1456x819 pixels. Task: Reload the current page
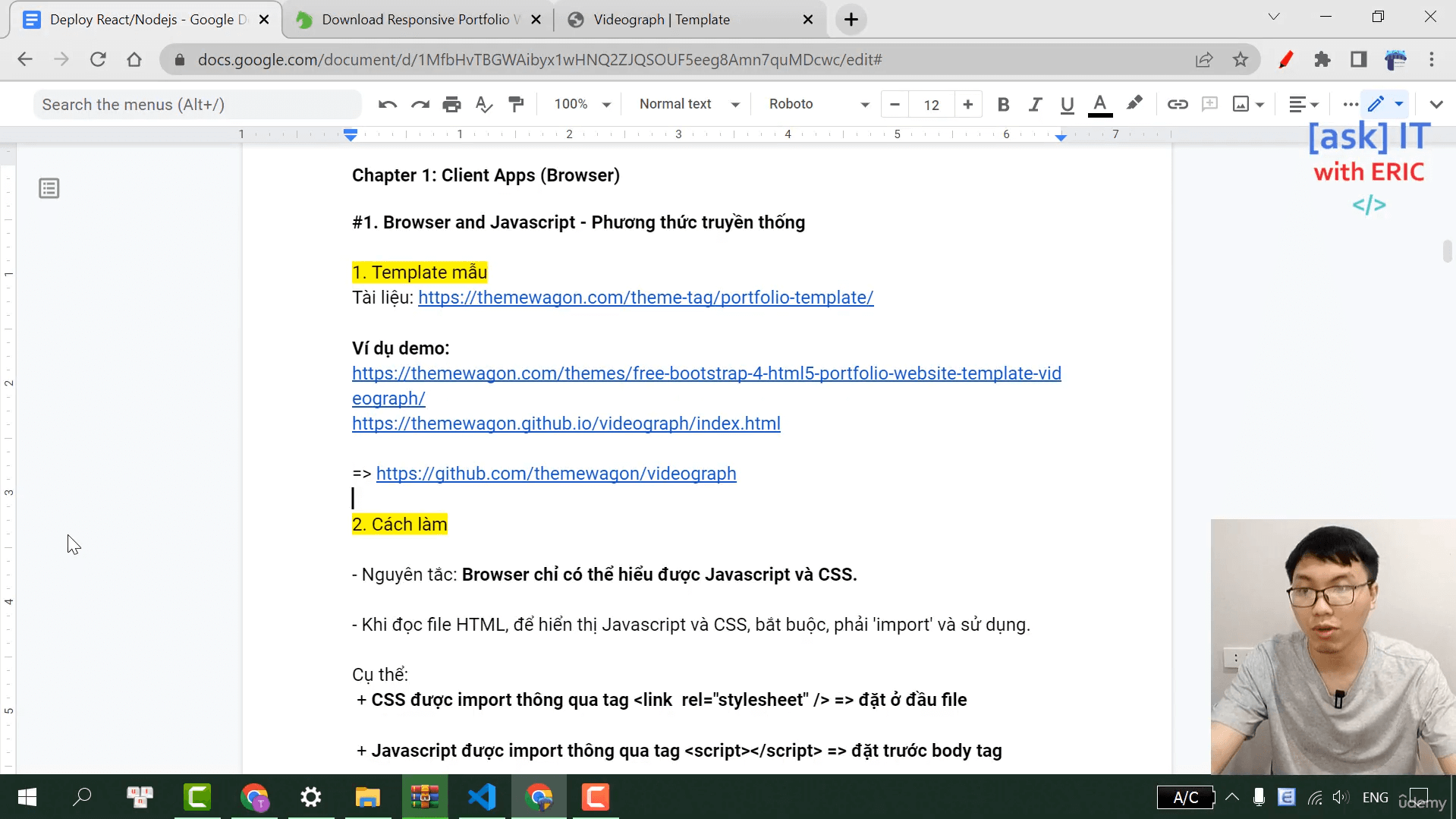[x=98, y=60]
